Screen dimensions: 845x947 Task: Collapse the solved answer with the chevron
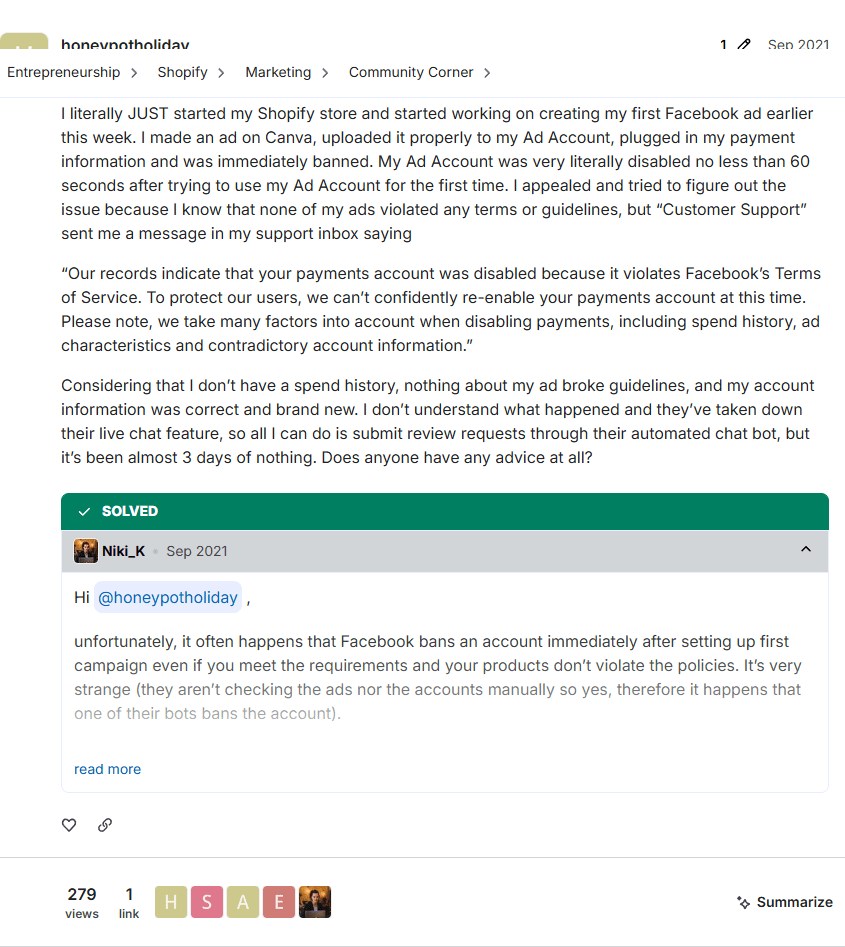(806, 549)
